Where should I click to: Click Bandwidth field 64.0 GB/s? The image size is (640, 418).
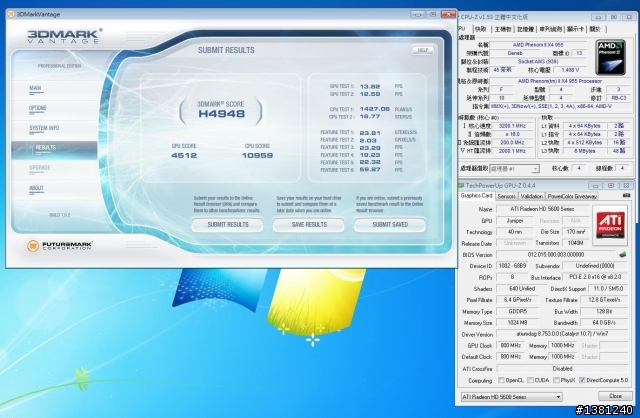tap(604, 322)
